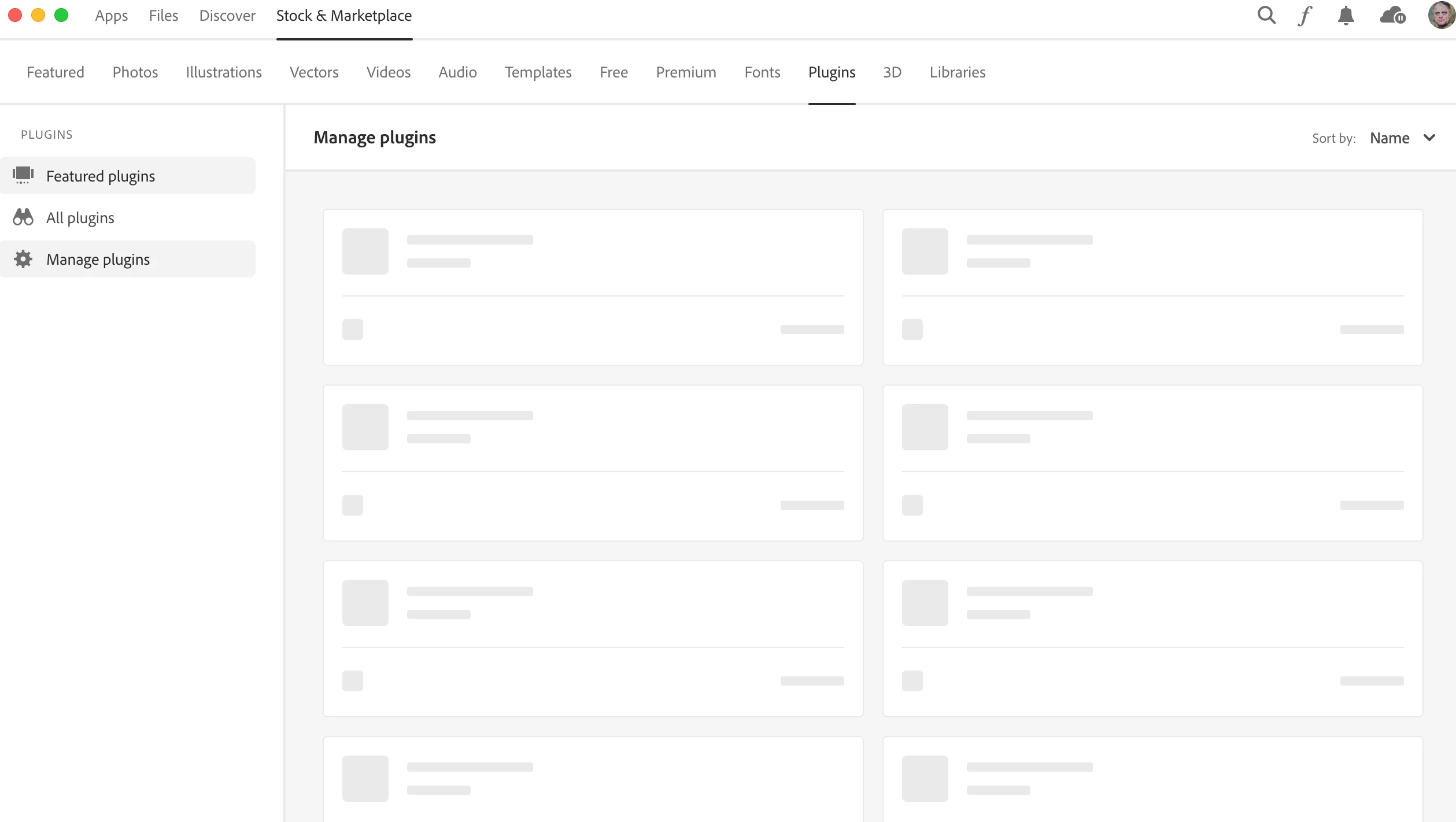This screenshot has width=1456, height=822.
Task: Click the macOS green fullscreen button
Action: (x=61, y=16)
